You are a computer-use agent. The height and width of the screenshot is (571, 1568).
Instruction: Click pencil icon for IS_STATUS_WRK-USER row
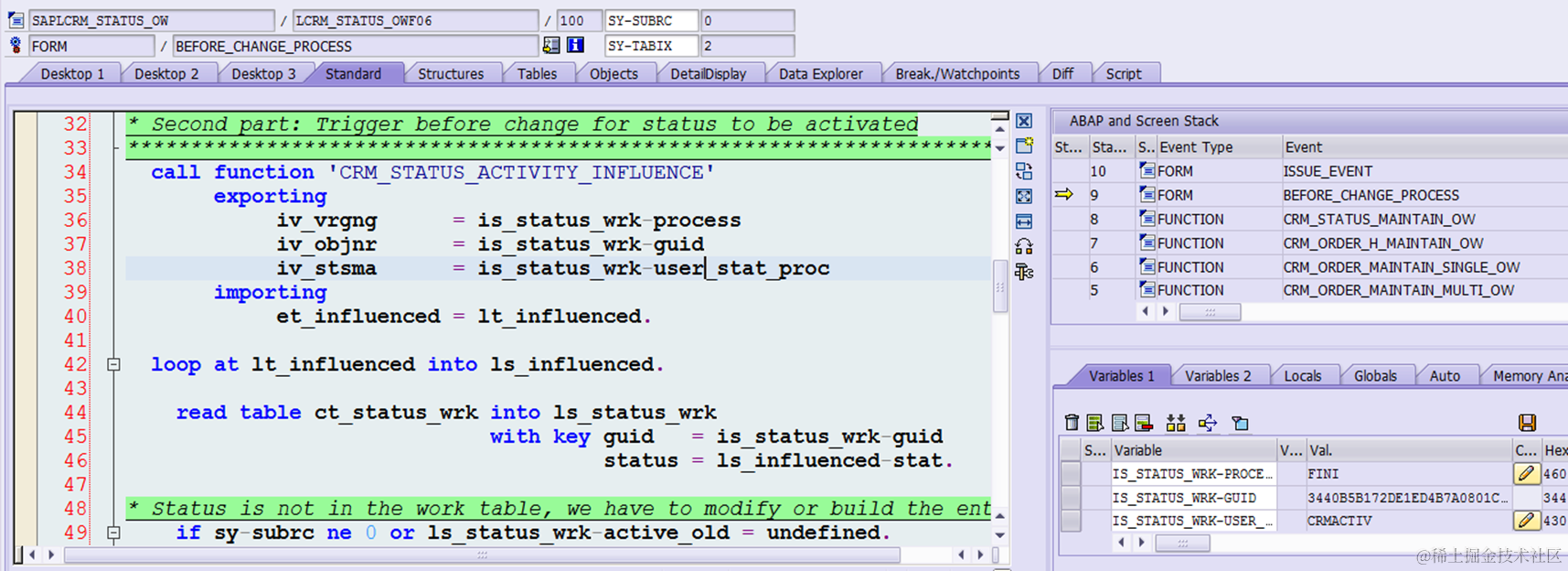pos(1526,521)
